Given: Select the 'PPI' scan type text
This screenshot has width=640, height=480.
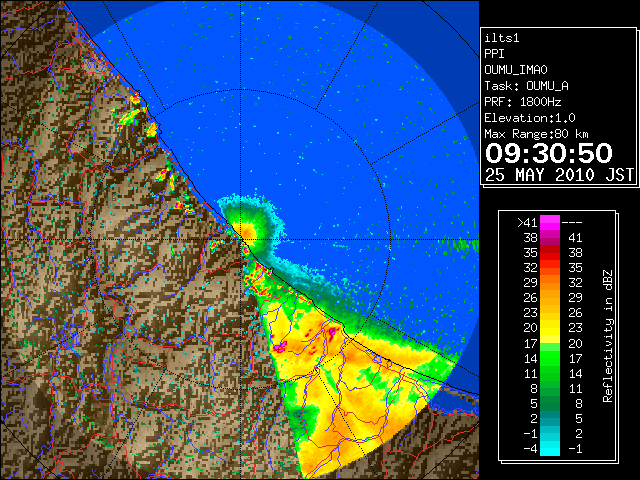Looking at the screenshot, I should (x=494, y=54).
